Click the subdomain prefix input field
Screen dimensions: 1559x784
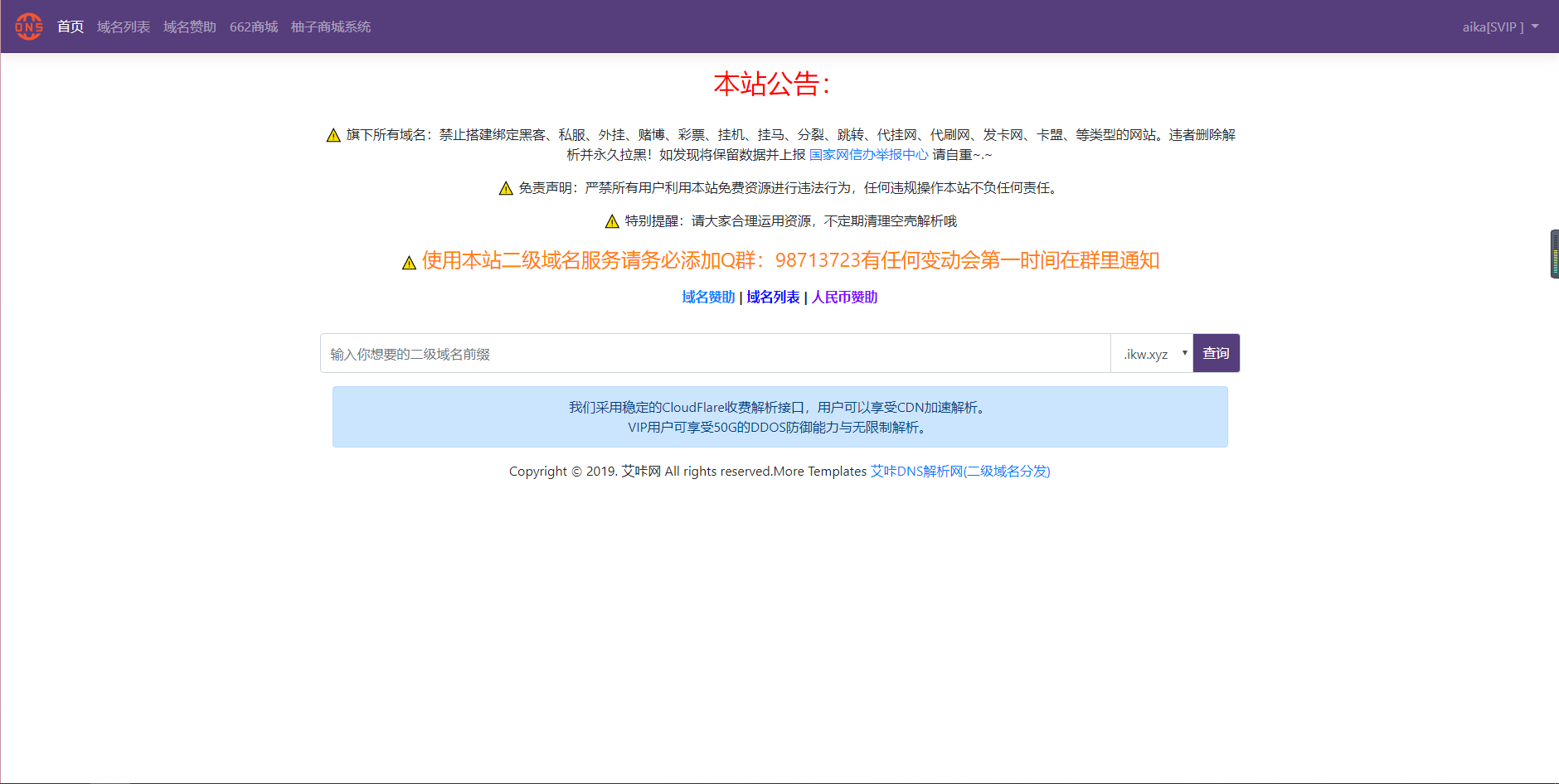(713, 352)
